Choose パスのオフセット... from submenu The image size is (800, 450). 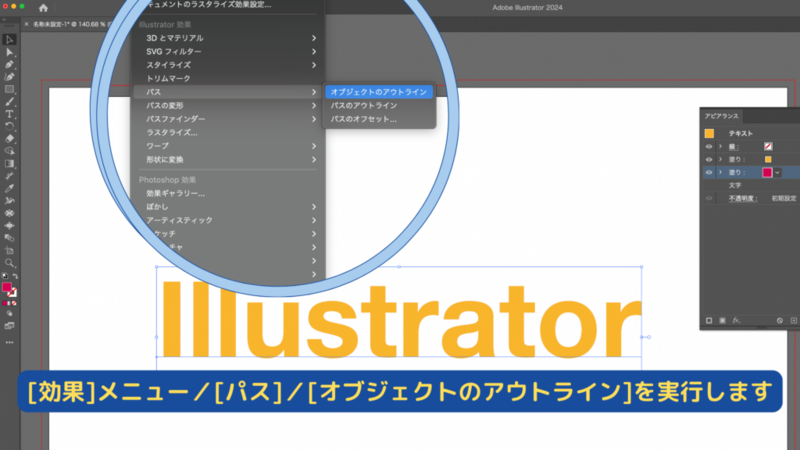379,119
